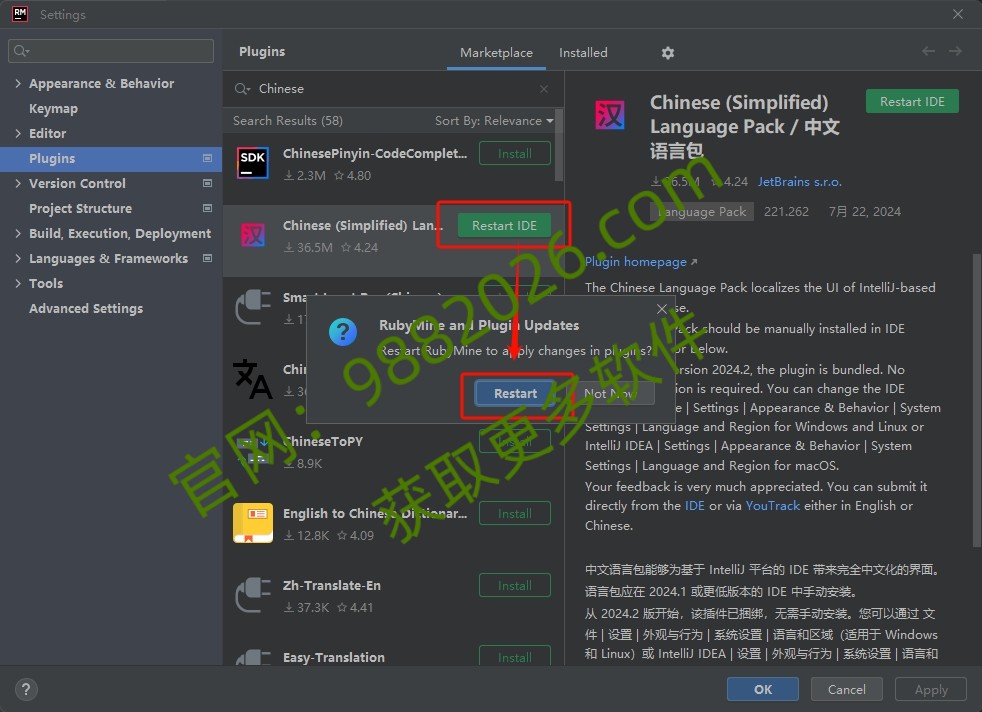Click Restart IDE in plugin list
The image size is (982, 712).
[504, 225]
